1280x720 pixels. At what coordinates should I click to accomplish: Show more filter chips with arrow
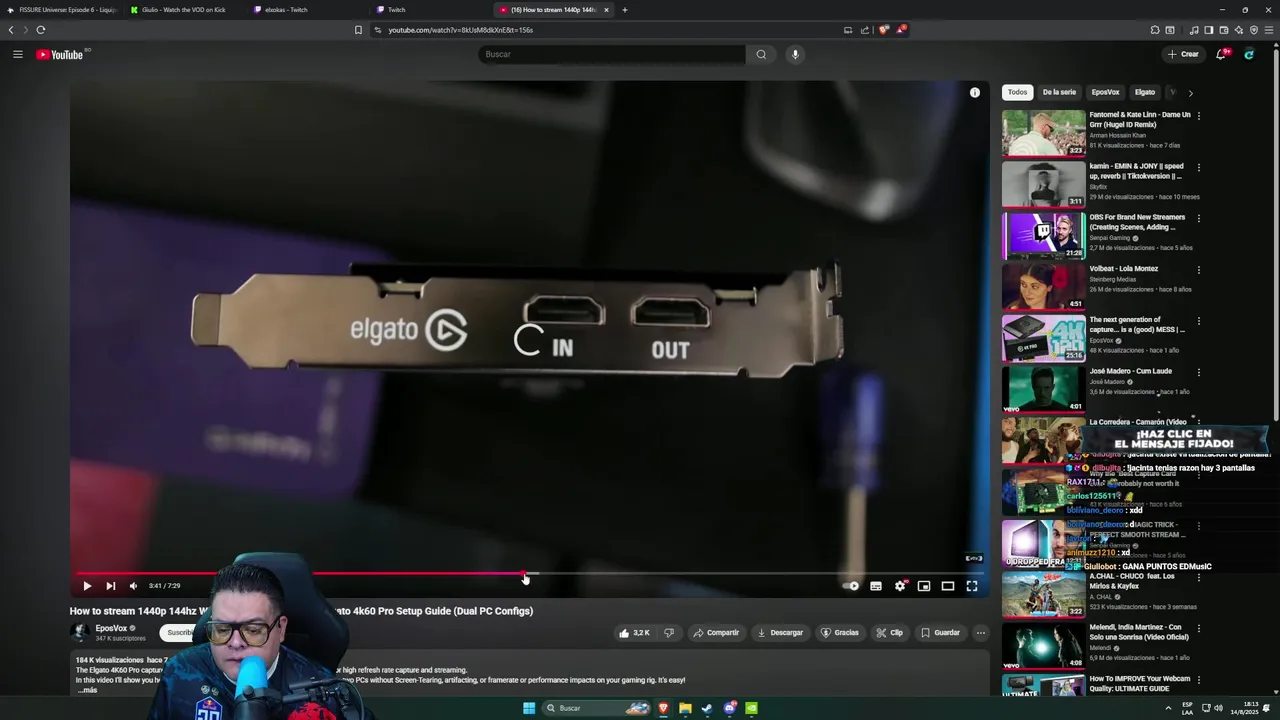[x=1190, y=93]
